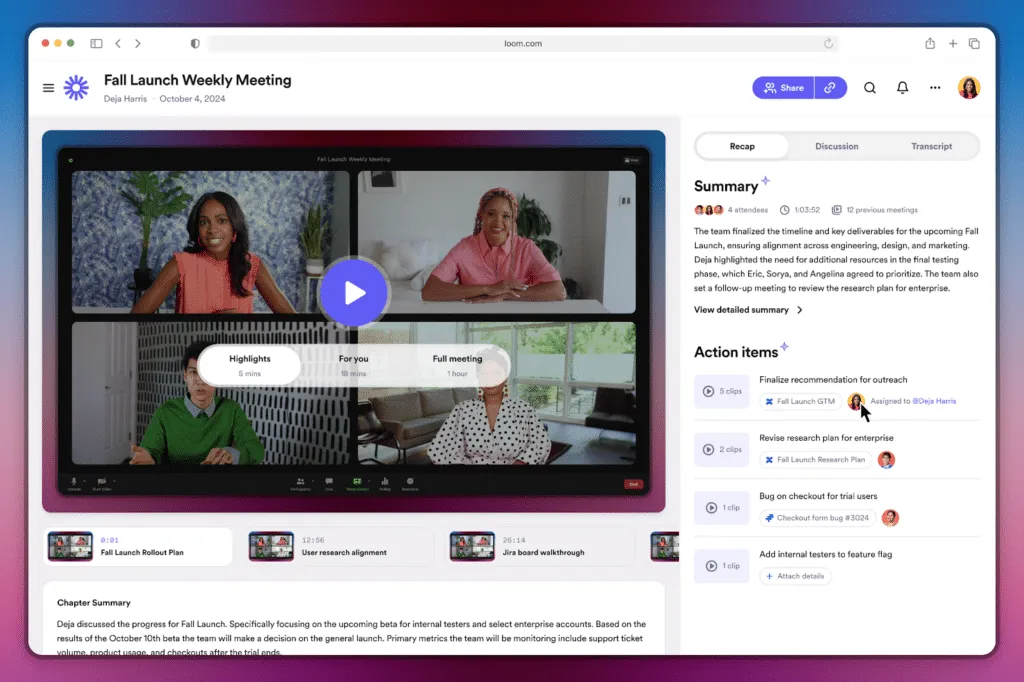Open search with magnifier icon

tap(870, 88)
